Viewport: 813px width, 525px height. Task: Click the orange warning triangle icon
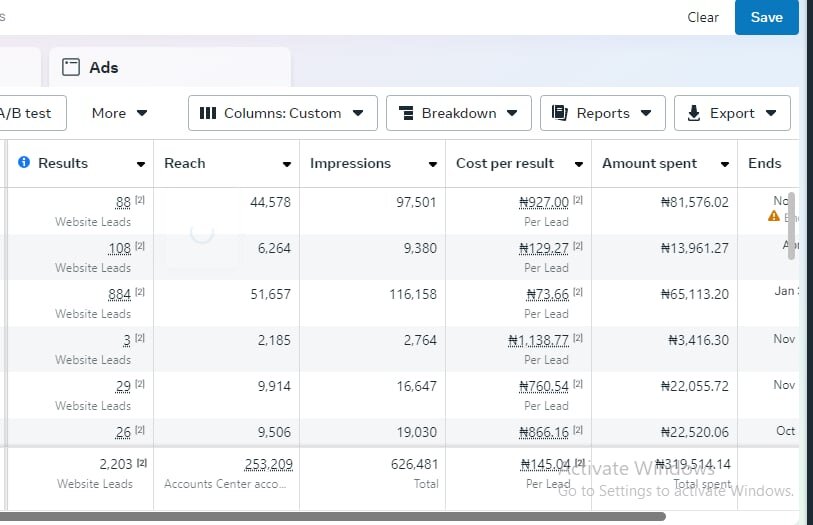[774, 216]
